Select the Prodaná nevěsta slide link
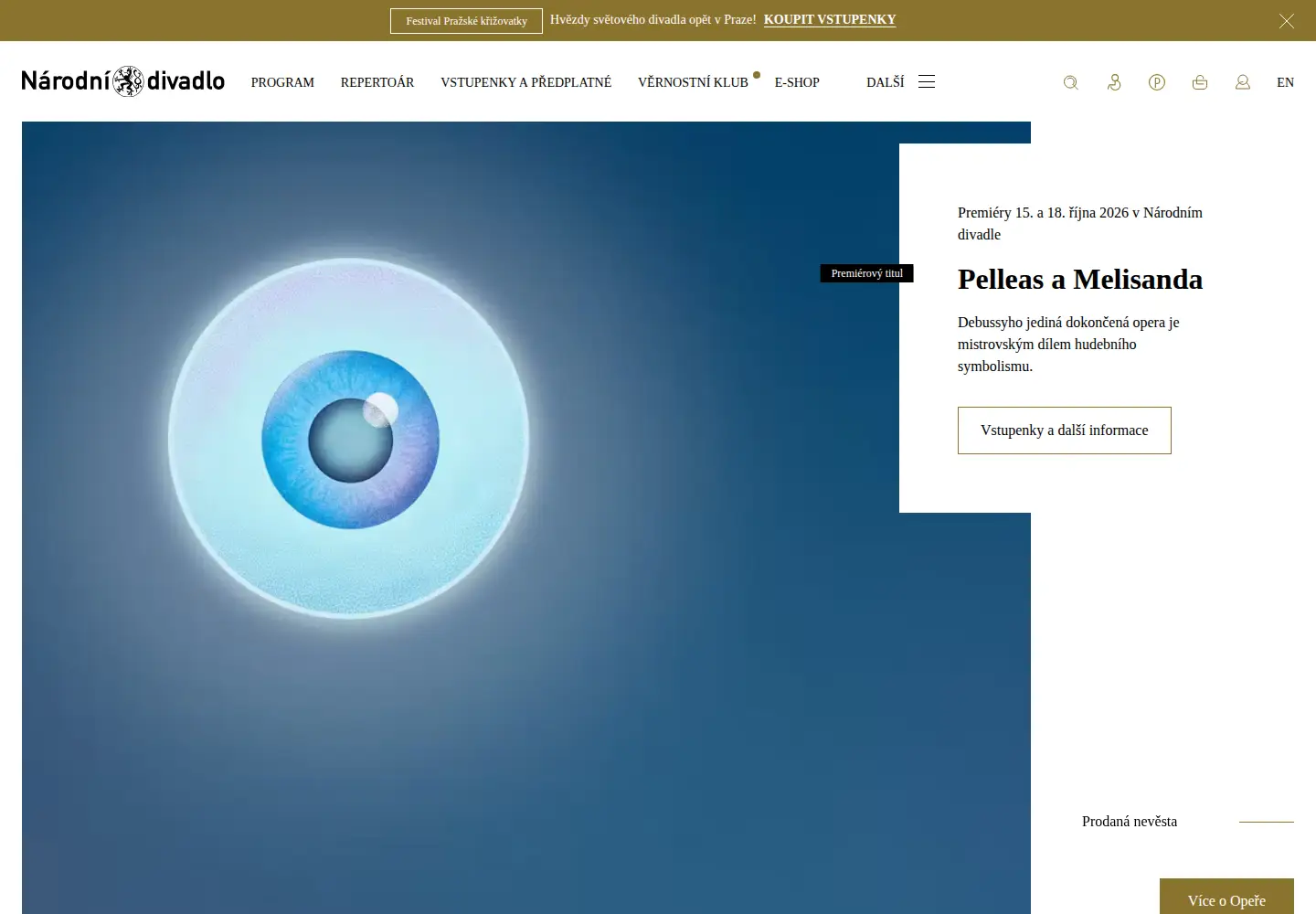 (1130, 822)
